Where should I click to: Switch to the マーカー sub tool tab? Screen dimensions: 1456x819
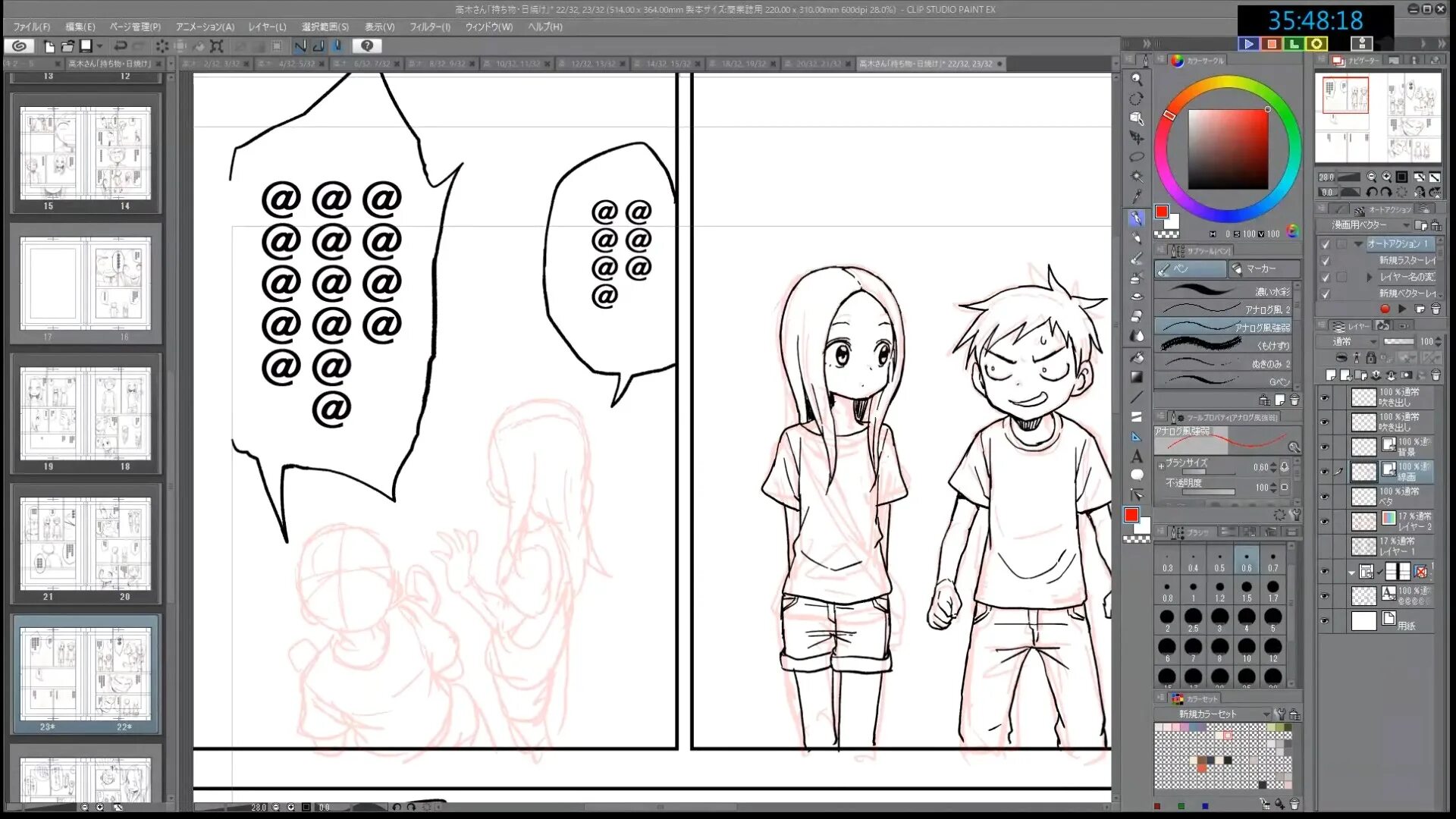[1262, 269]
